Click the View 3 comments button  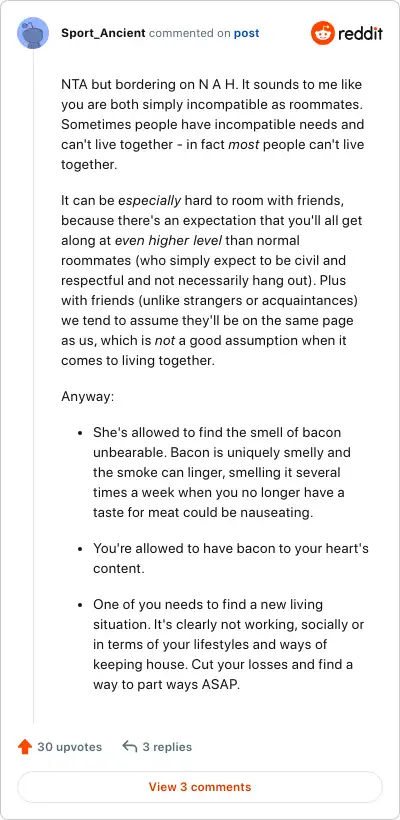(x=200, y=787)
